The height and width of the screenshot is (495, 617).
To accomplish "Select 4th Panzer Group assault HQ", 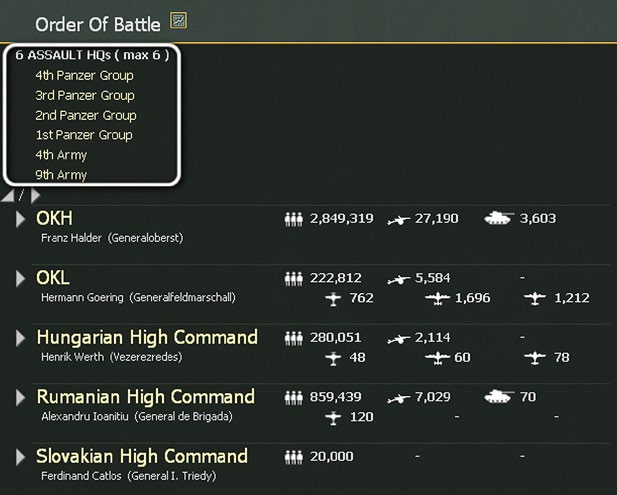I will [84, 75].
